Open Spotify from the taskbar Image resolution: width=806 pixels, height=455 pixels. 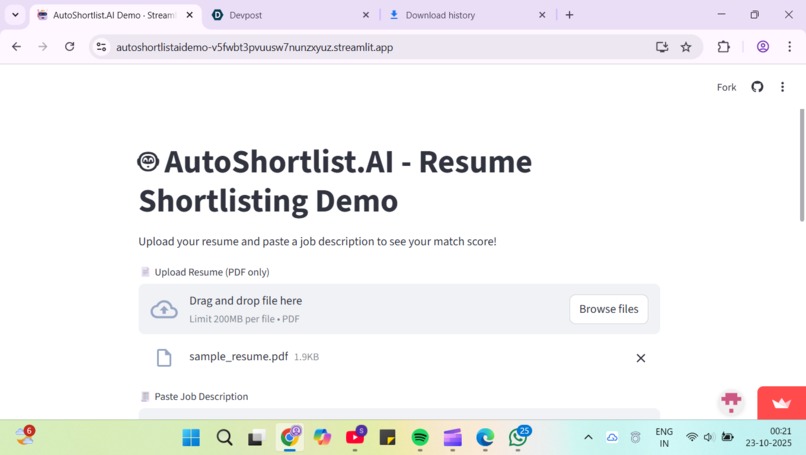point(420,438)
